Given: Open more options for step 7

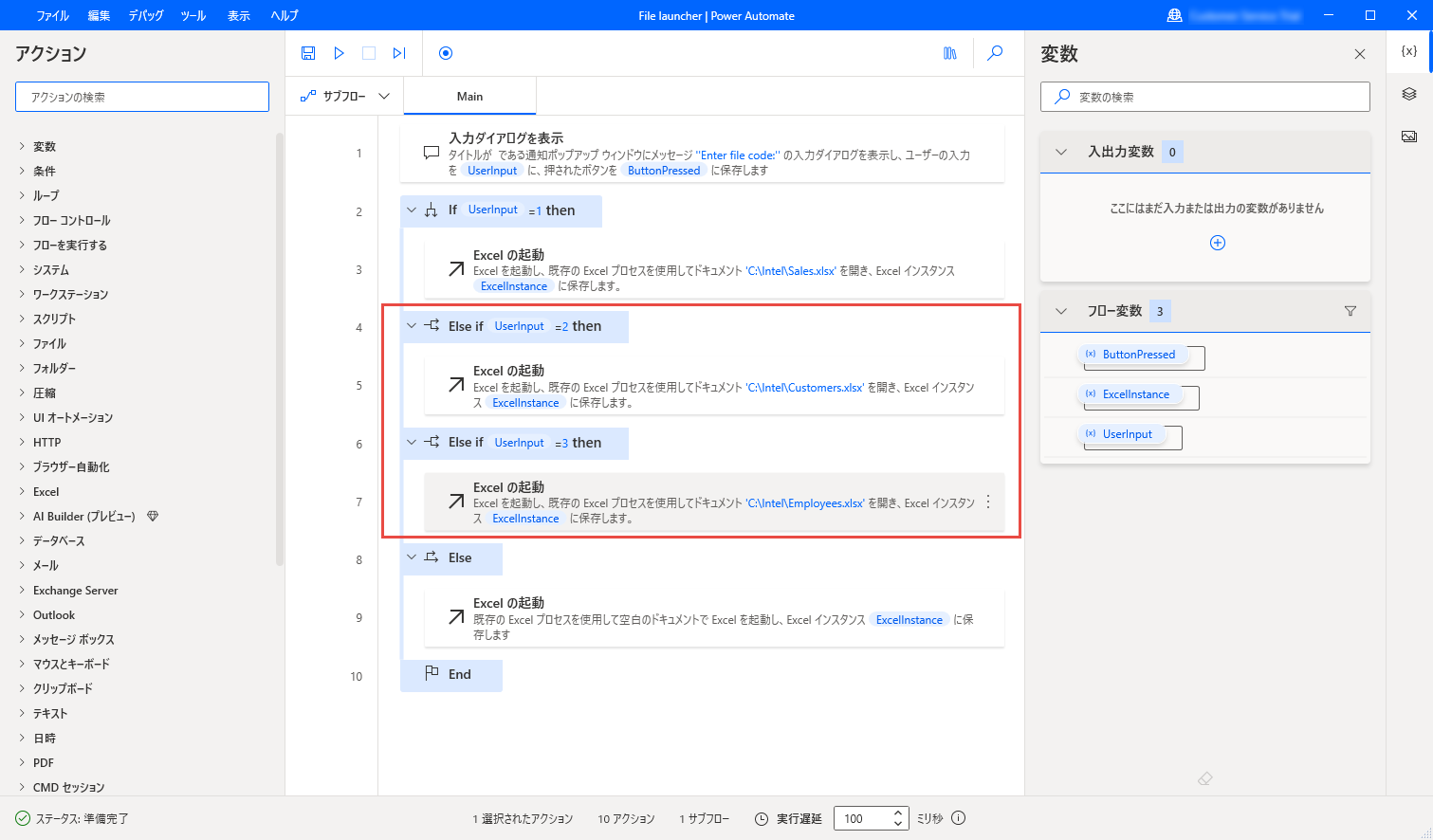Looking at the screenshot, I should [988, 502].
